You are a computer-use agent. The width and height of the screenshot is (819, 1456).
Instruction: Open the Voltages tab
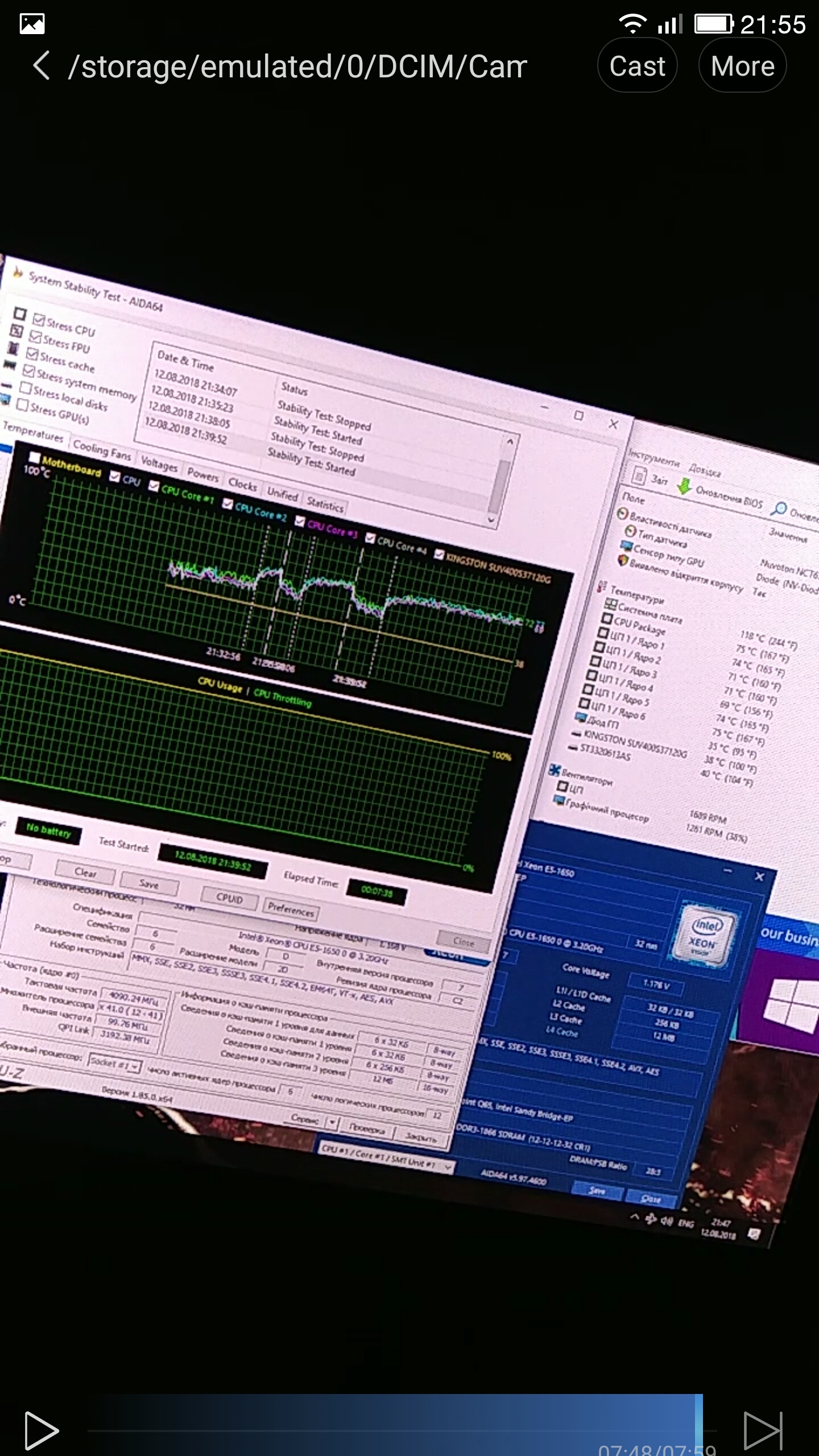point(159,464)
